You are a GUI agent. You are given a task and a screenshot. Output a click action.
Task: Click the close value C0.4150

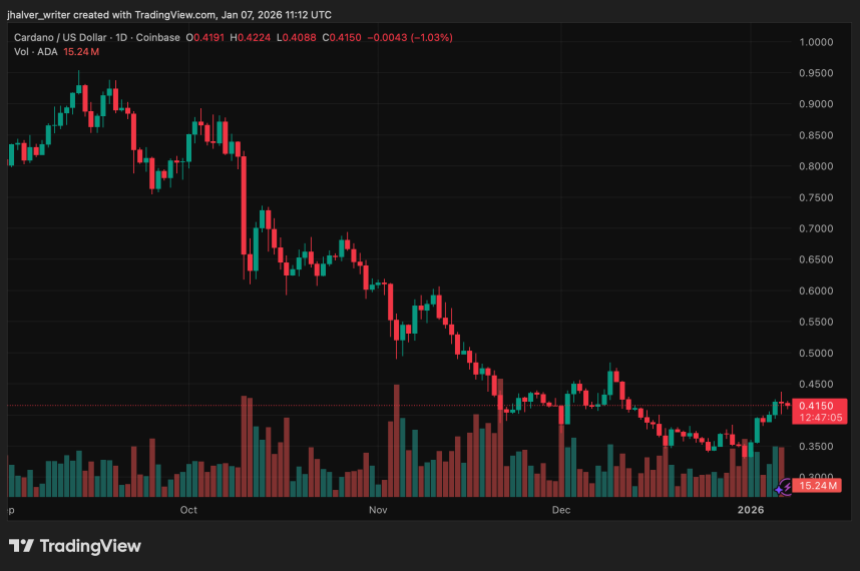click(342, 37)
